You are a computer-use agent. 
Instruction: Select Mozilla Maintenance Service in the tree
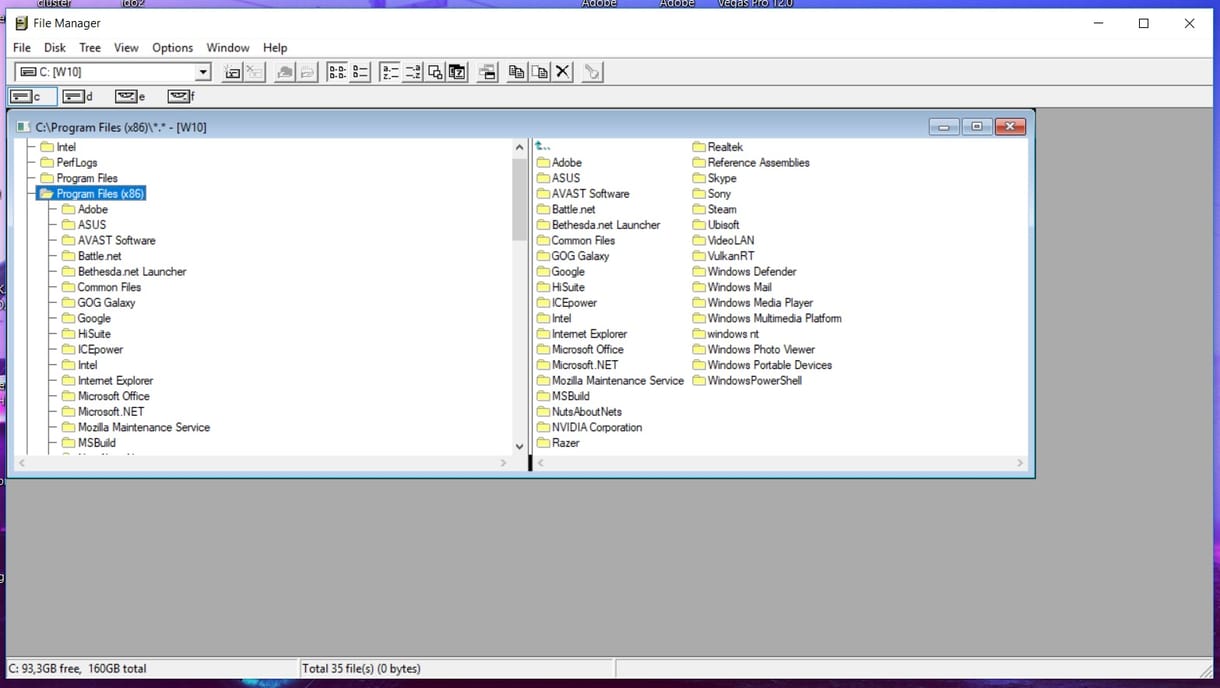coord(135,427)
